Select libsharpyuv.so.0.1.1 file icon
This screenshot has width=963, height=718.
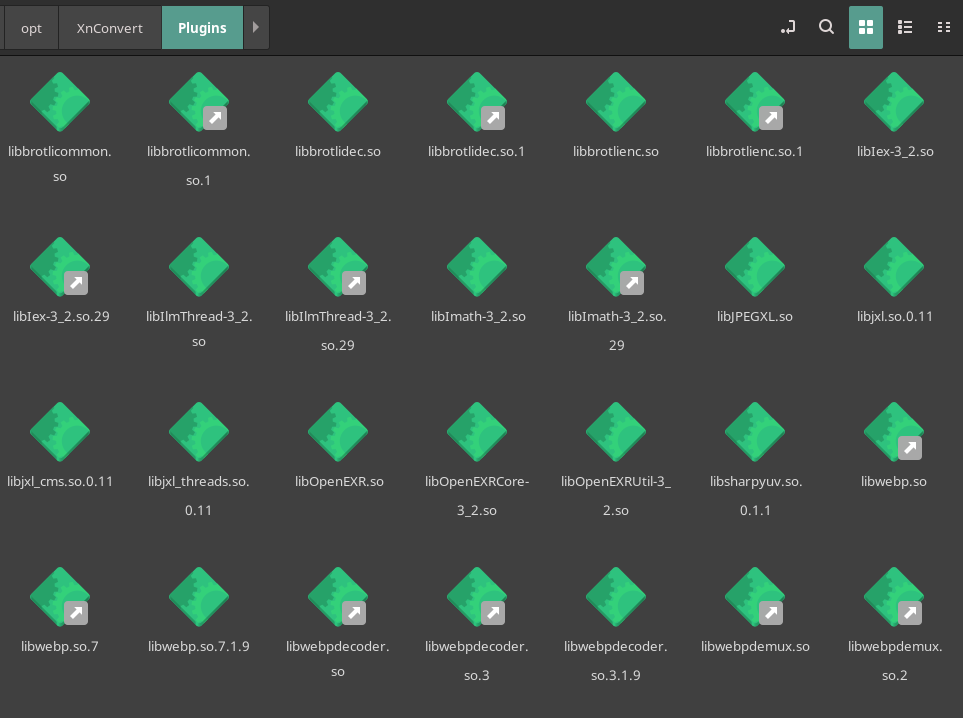point(755,432)
